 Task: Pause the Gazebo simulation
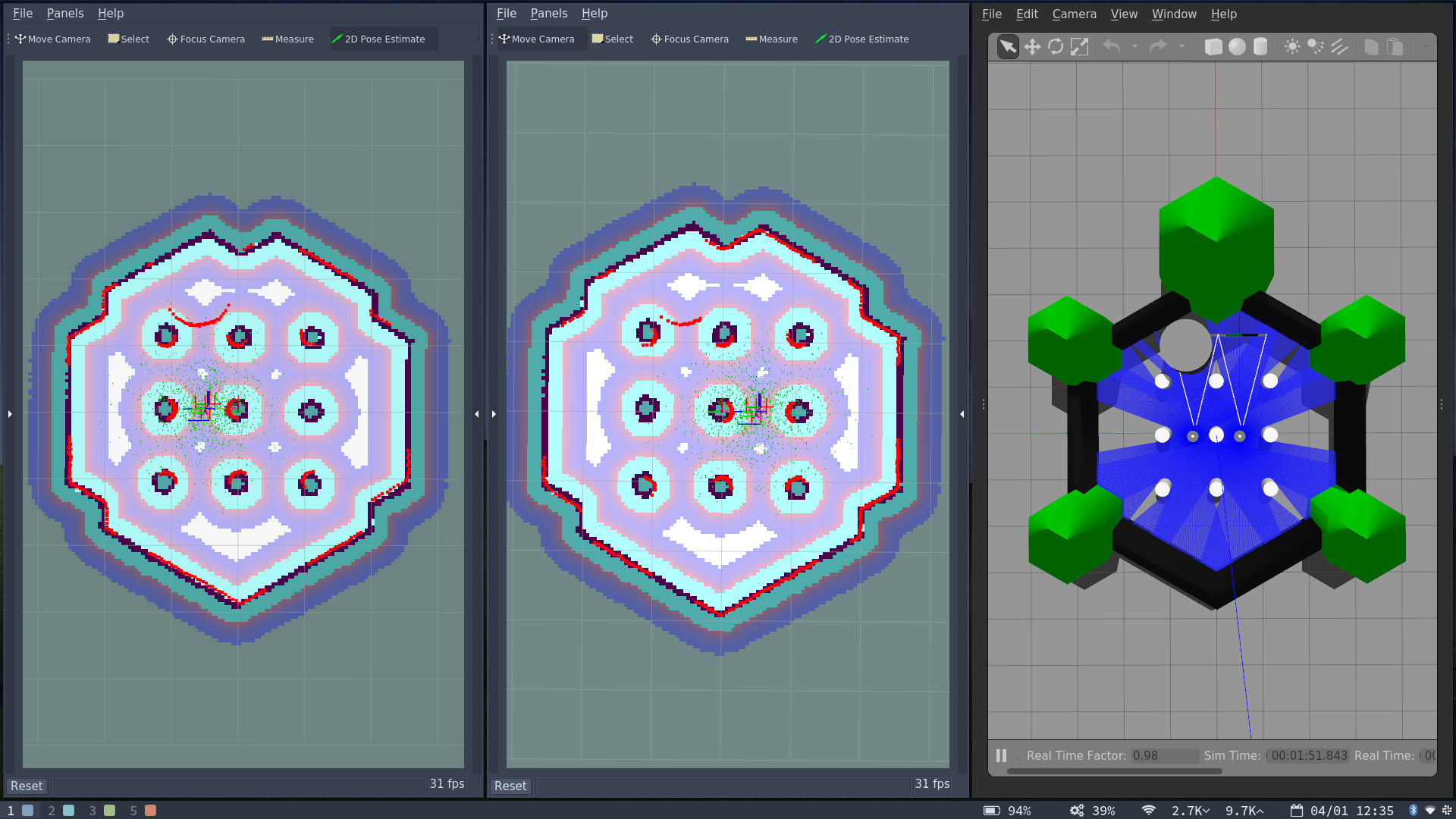coord(1000,755)
